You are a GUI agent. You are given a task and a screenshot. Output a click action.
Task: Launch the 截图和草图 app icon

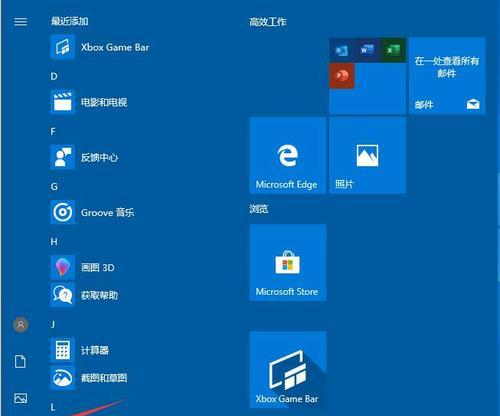63,378
